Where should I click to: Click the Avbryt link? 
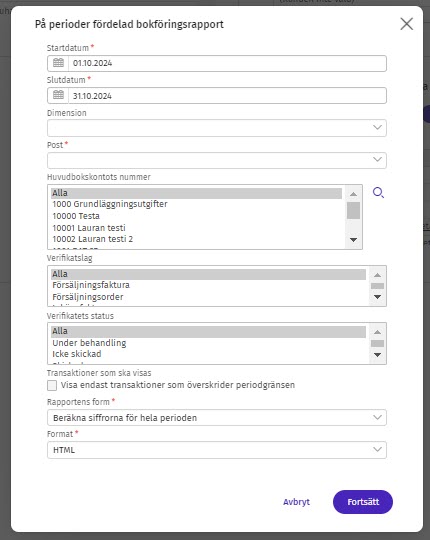coord(296,502)
